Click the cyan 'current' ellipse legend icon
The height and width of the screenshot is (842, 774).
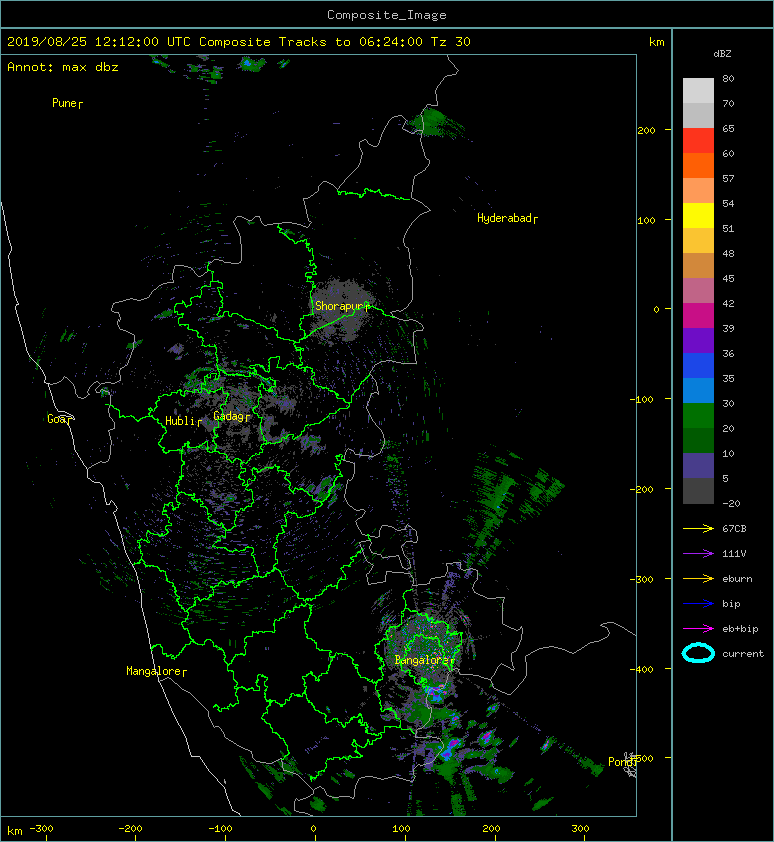click(698, 653)
